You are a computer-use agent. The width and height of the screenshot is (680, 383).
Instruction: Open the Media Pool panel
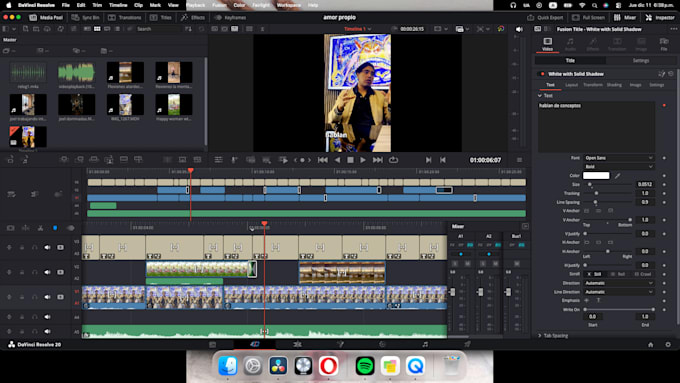point(46,18)
